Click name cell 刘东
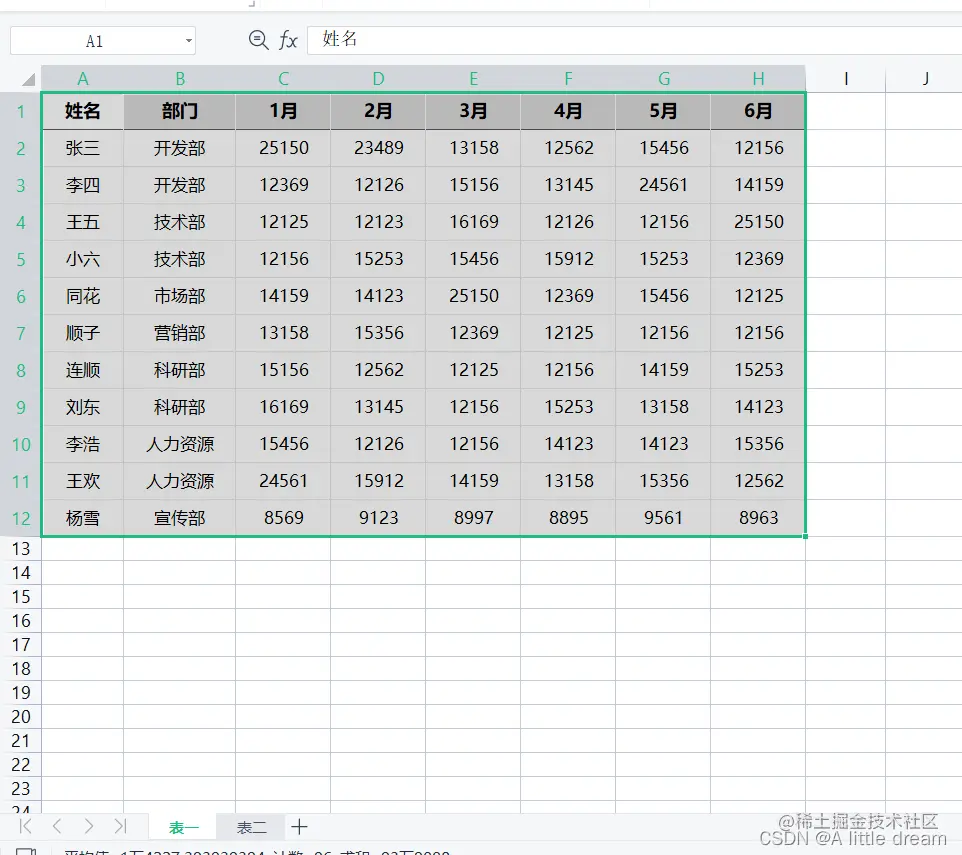This screenshot has width=962, height=855. (83, 407)
